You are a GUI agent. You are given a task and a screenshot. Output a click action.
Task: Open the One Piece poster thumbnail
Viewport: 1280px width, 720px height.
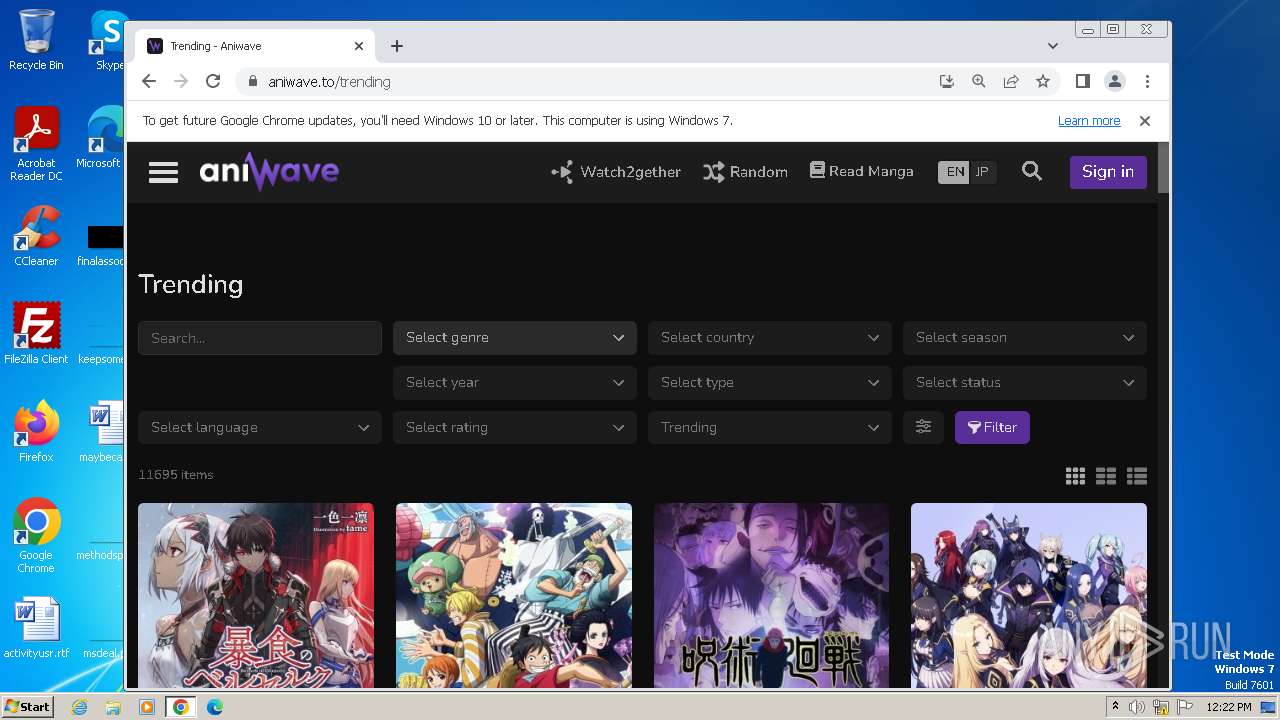coord(514,595)
